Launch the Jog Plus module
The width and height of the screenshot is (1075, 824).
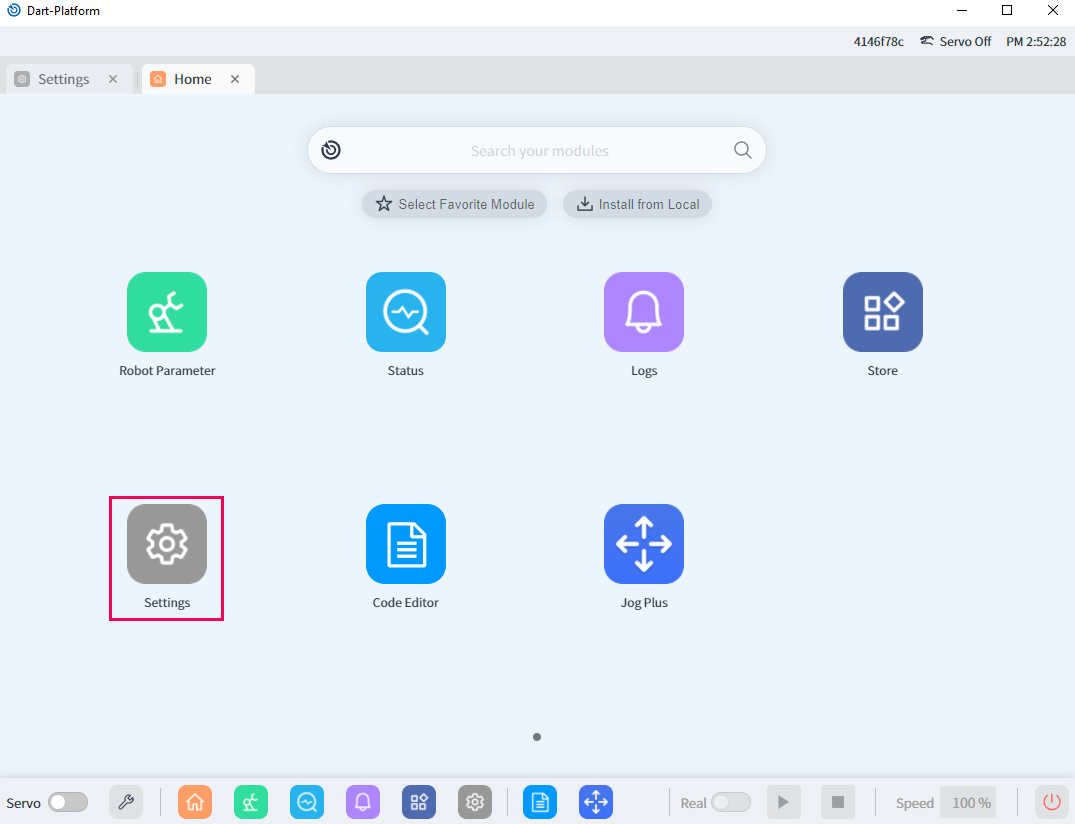coord(643,544)
